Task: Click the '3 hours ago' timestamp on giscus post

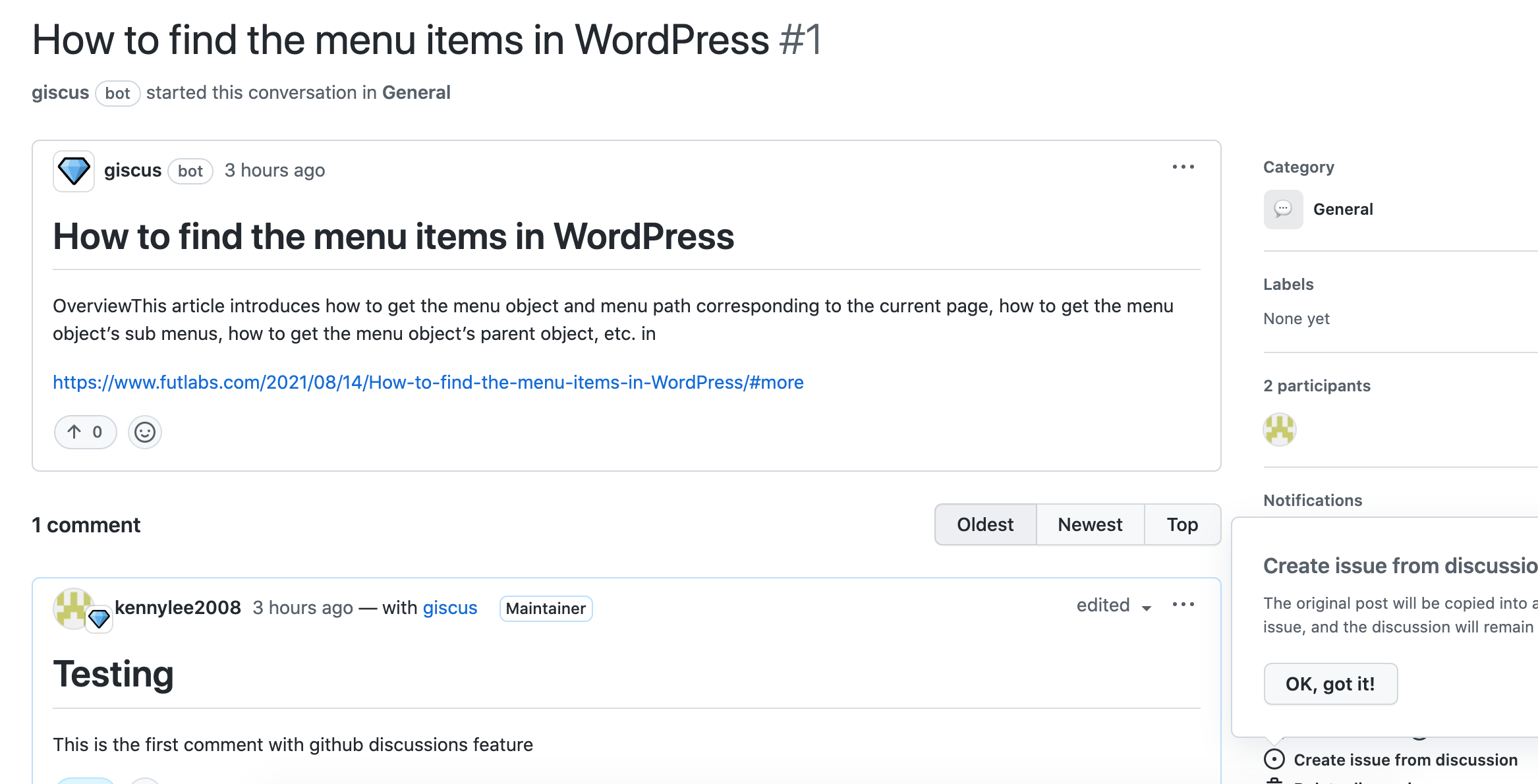Action: pyautogui.click(x=275, y=170)
